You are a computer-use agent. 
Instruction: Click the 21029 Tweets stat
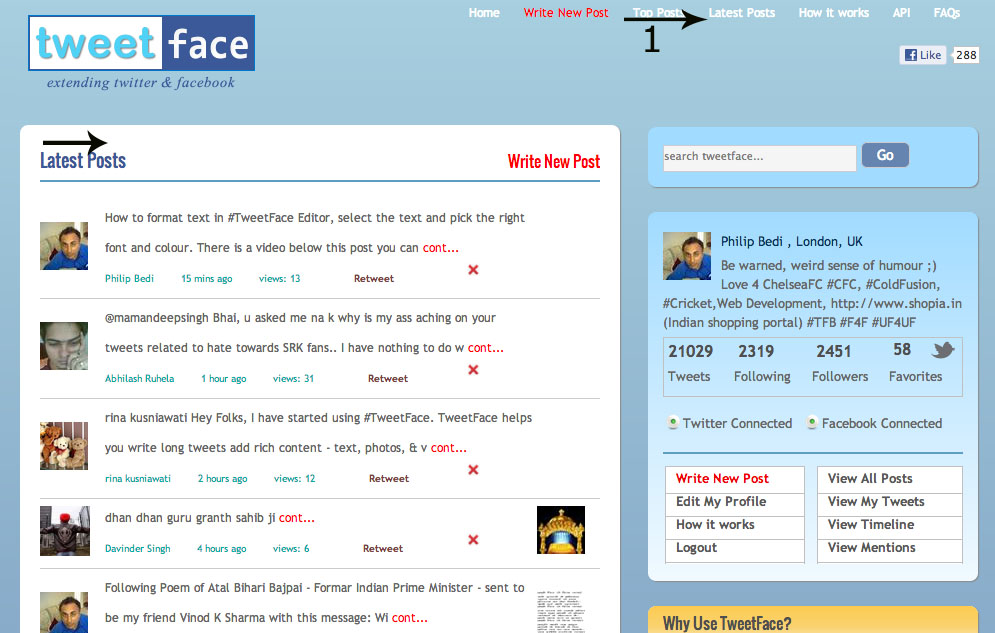[x=690, y=363]
